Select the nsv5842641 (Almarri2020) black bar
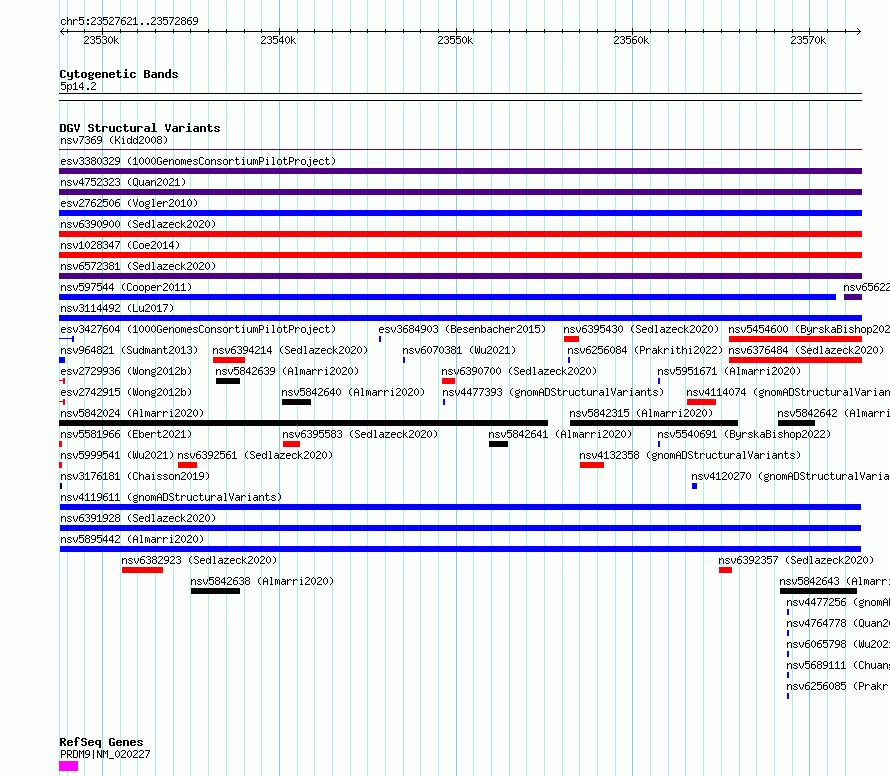890x776 pixels. (x=498, y=444)
